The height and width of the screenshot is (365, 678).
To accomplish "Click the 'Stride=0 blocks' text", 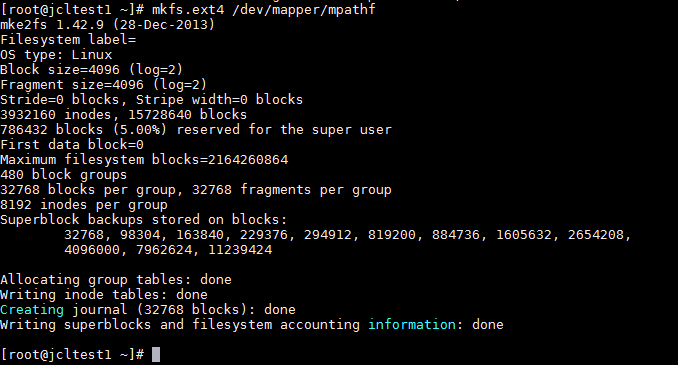I will click(x=60, y=99).
